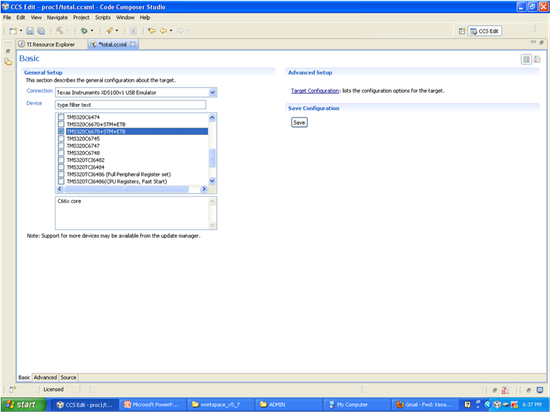This screenshot has width=550, height=412.
Task: Click the Back navigation arrow icon
Action: [x=163, y=31]
